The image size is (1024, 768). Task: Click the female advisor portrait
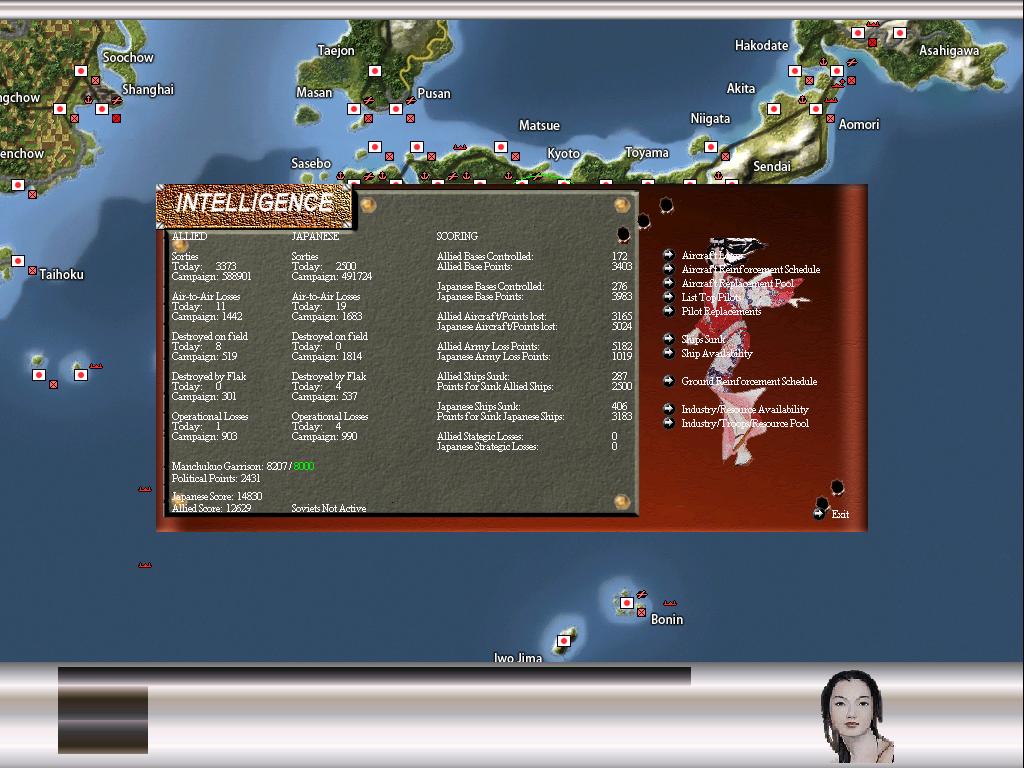tap(856, 716)
